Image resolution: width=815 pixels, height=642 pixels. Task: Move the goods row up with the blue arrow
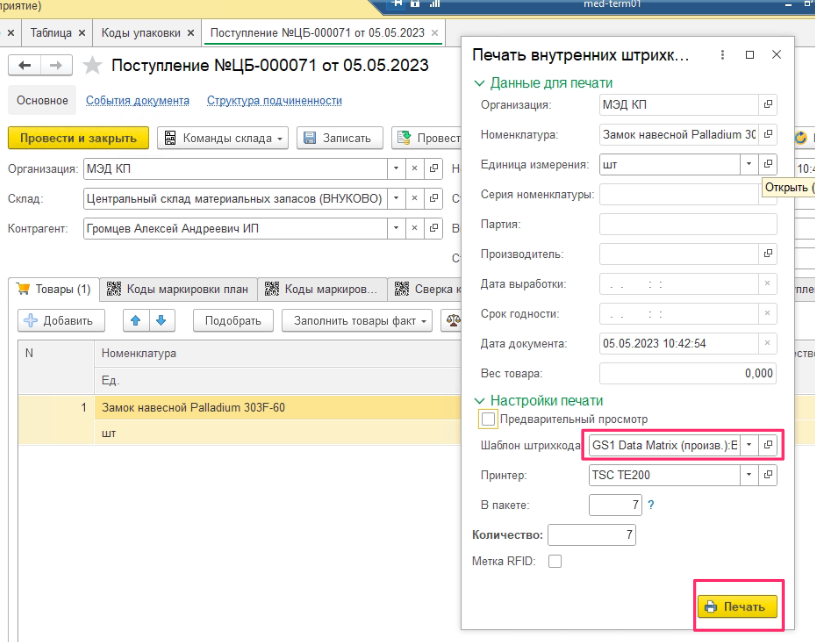pos(136,320)
